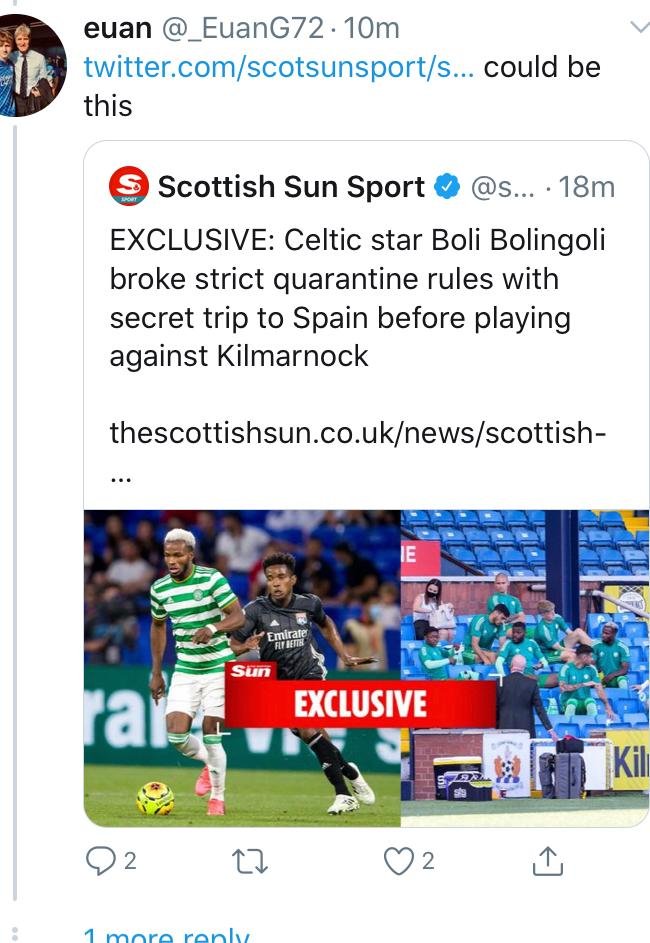Tap the blue verified badge

(447, 186)
